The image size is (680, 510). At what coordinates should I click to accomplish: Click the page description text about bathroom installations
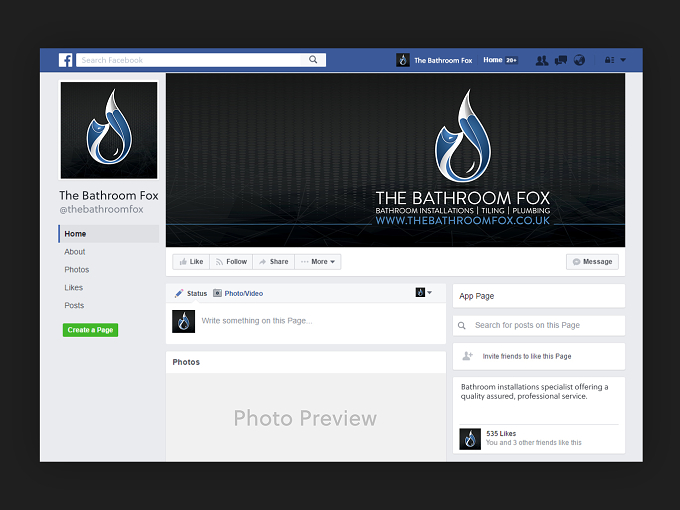point(534,391)
